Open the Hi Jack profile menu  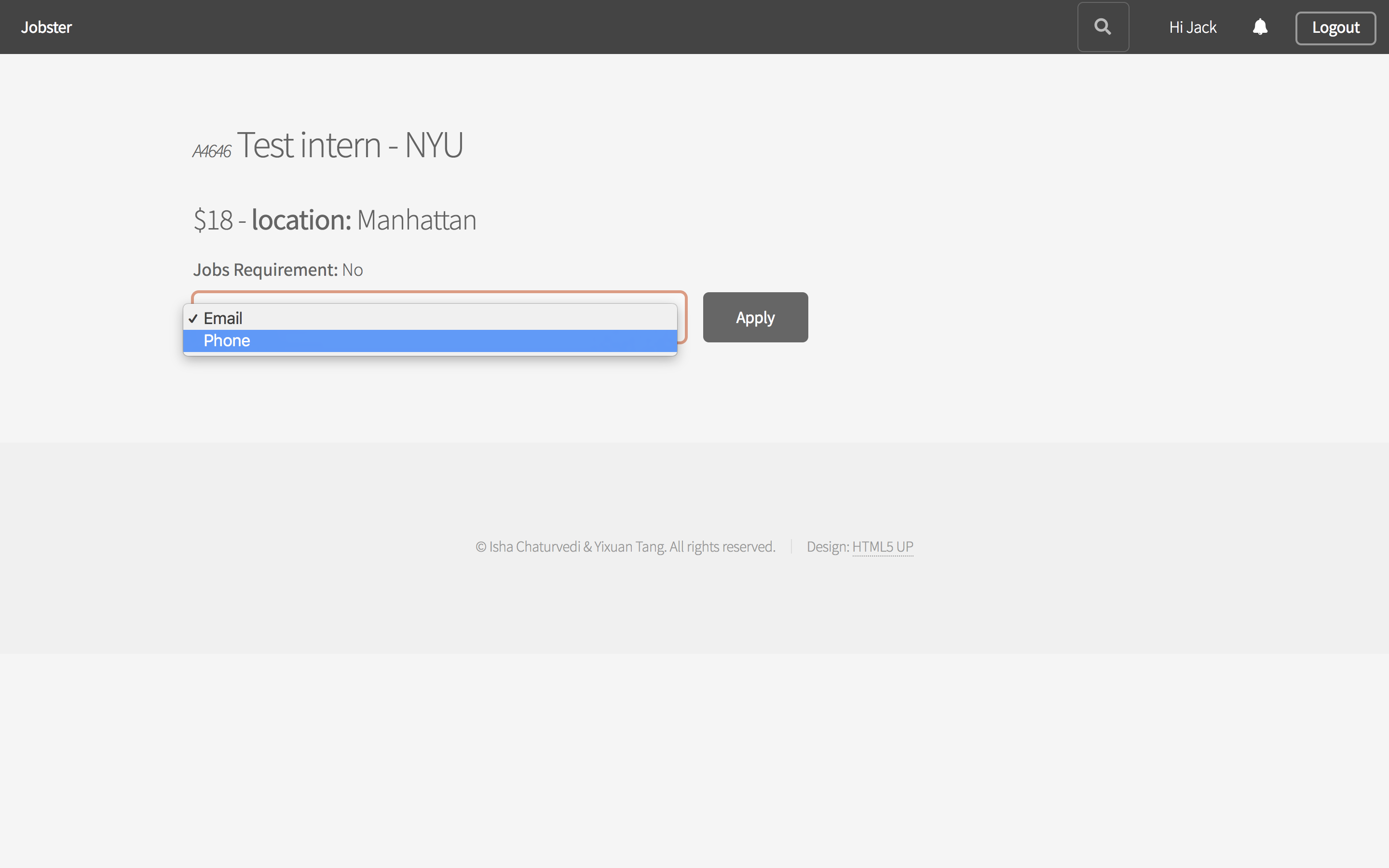(x=1193, y=27)
